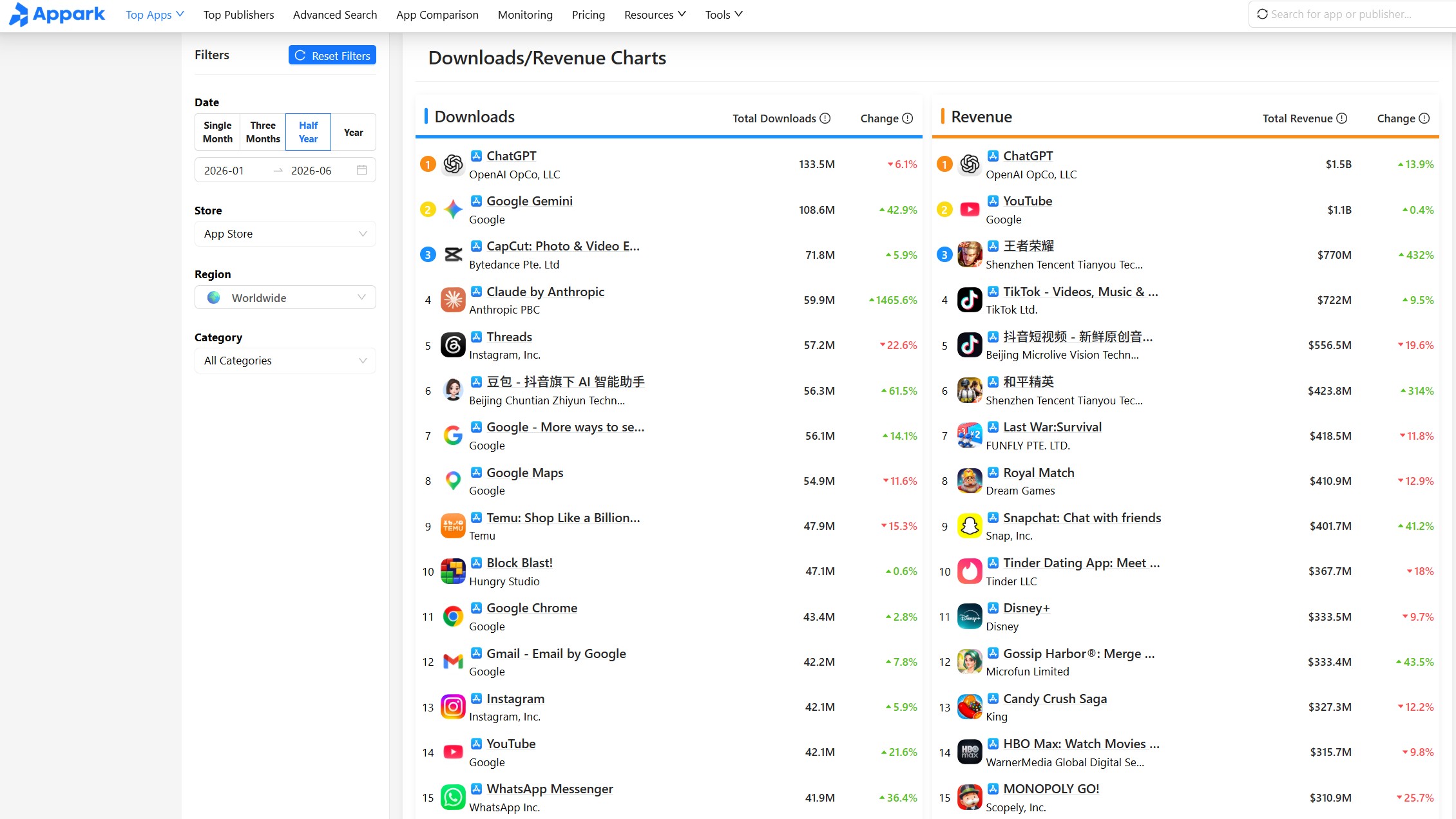Click the Block Blast! app icon
The width and height of the screenshot is (1456, 819).
[x=453, y=571]
